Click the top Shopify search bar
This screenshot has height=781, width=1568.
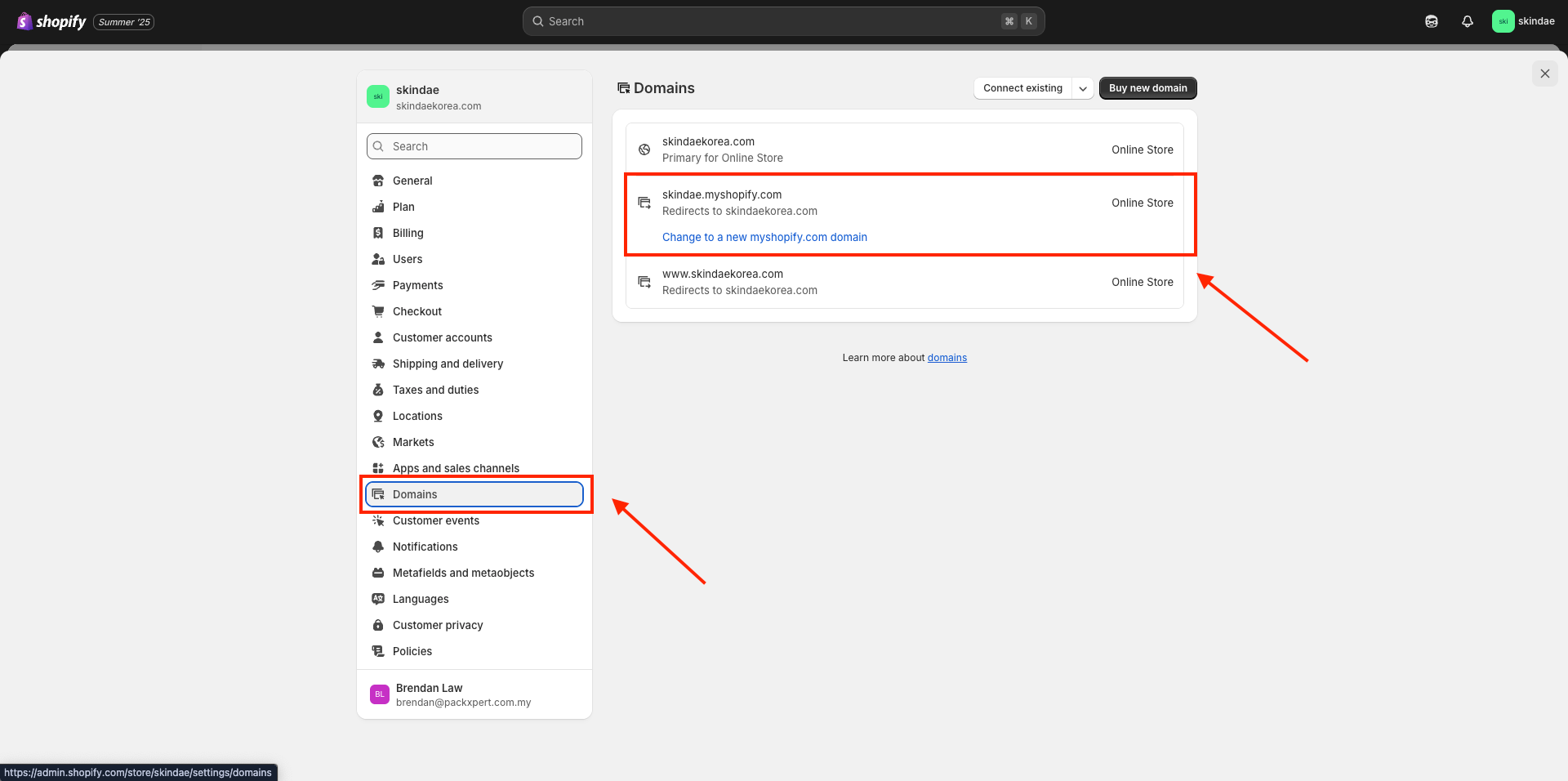(783, 21)
